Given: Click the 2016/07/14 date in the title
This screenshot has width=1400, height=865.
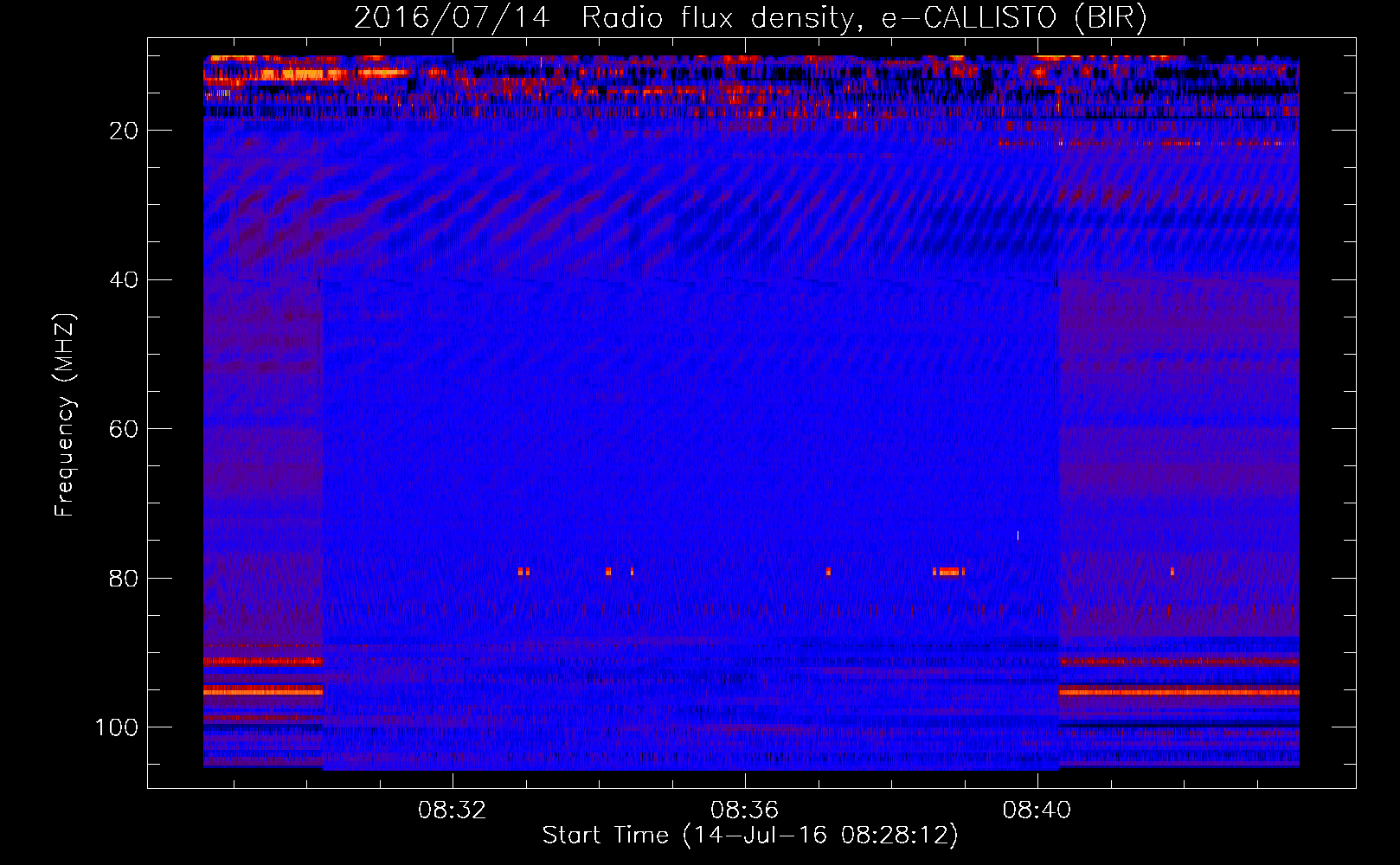Looking at the screenshot, I should click(x=452, y=18).
